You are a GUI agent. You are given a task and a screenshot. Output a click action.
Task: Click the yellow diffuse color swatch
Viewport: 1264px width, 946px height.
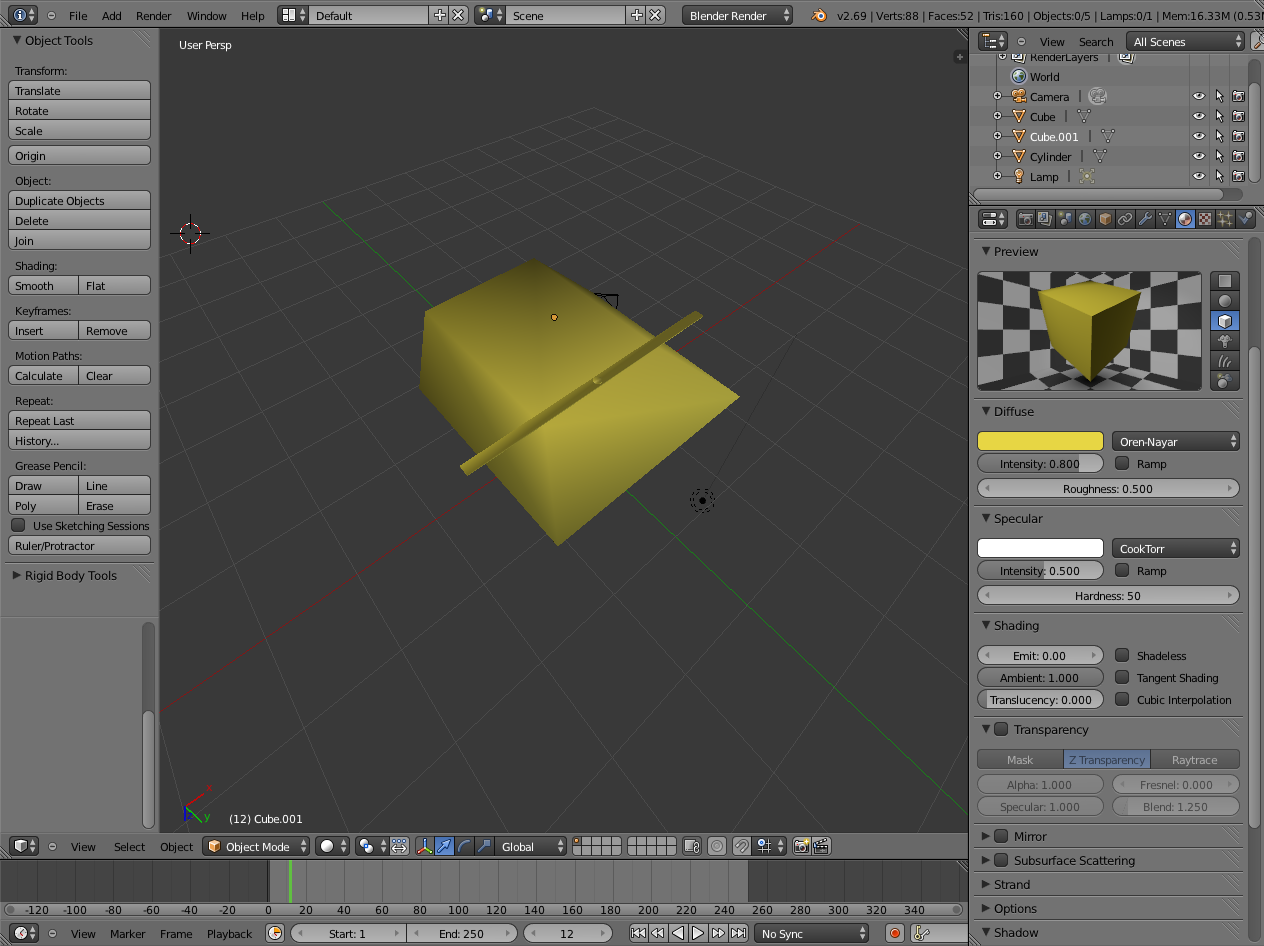1040,441
